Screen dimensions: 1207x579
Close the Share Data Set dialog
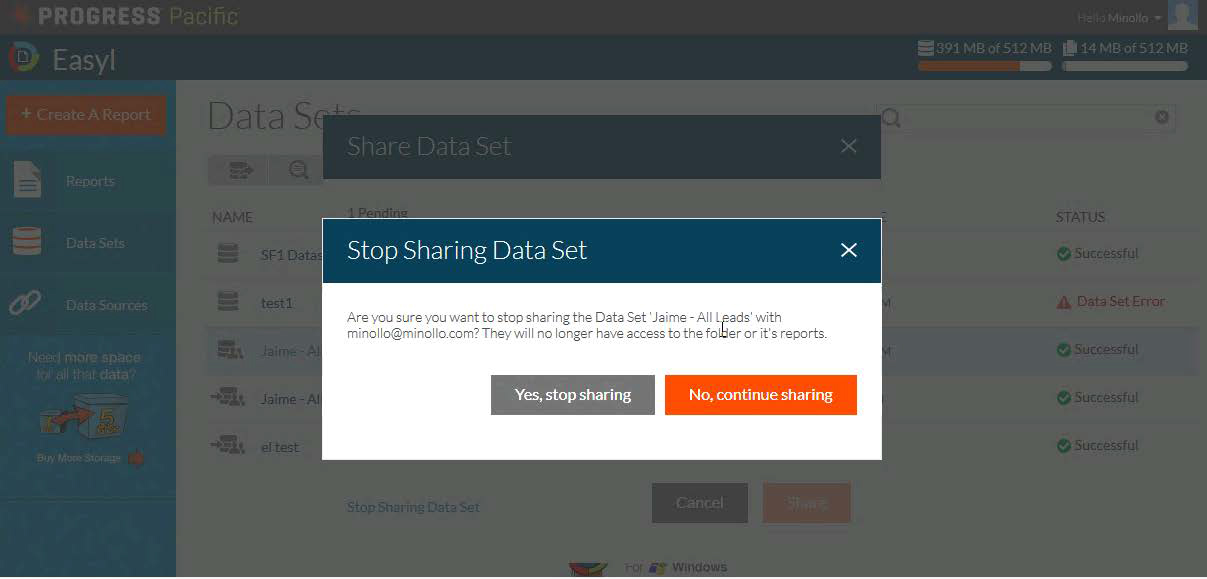[849, 146]
